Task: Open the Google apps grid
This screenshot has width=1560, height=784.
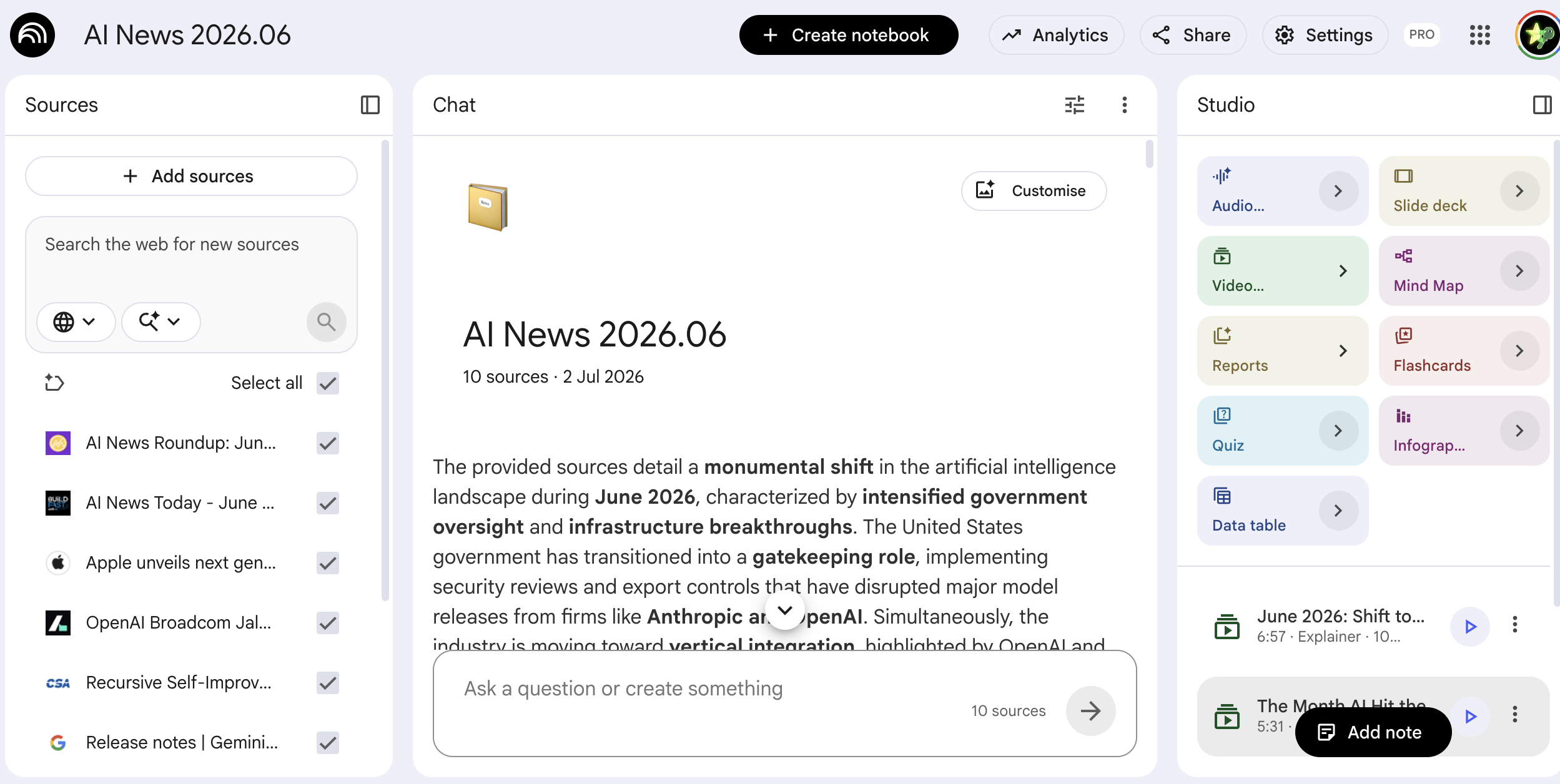Action: 1479,35
